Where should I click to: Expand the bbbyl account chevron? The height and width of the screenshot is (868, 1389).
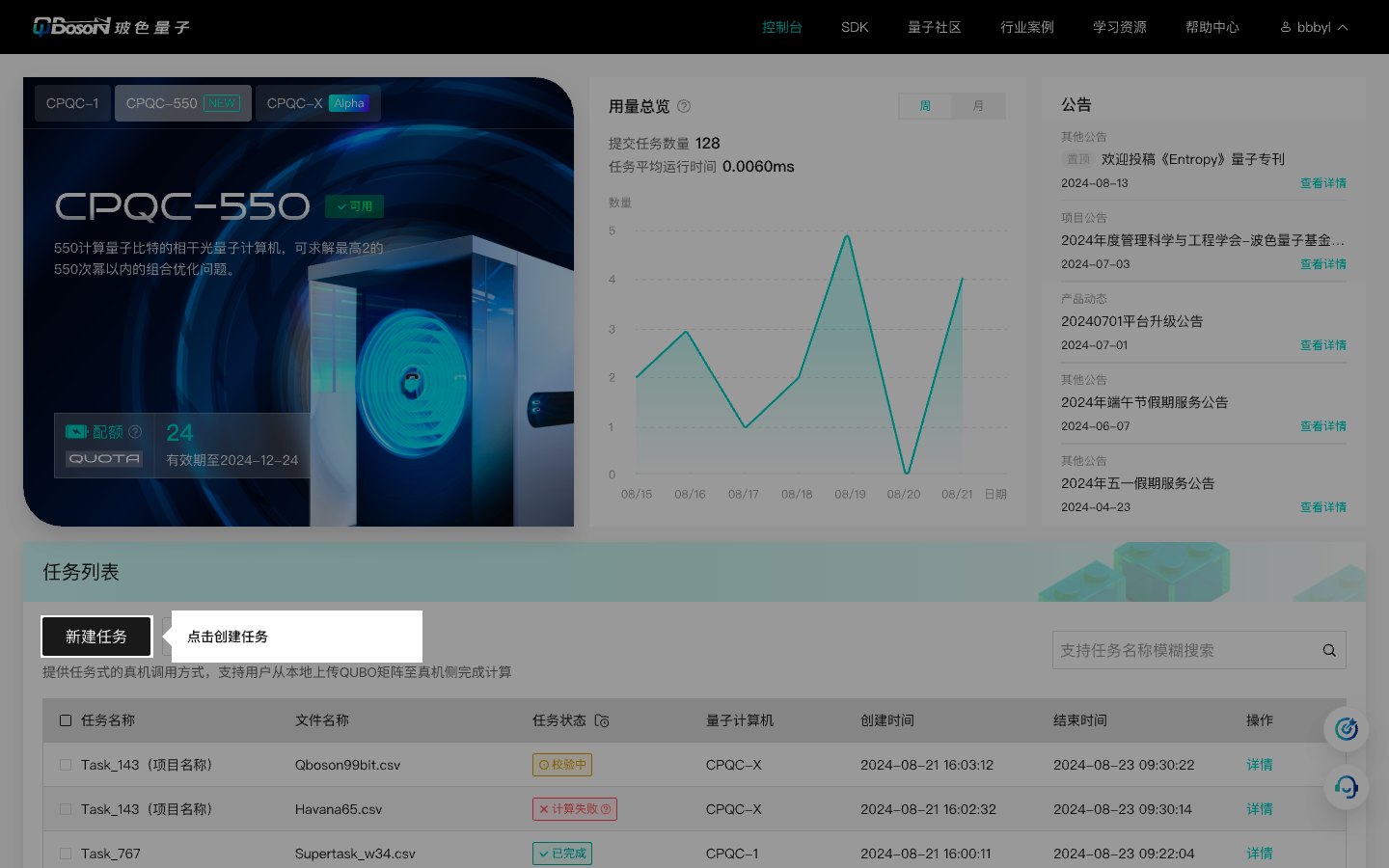coord(1343,27)
